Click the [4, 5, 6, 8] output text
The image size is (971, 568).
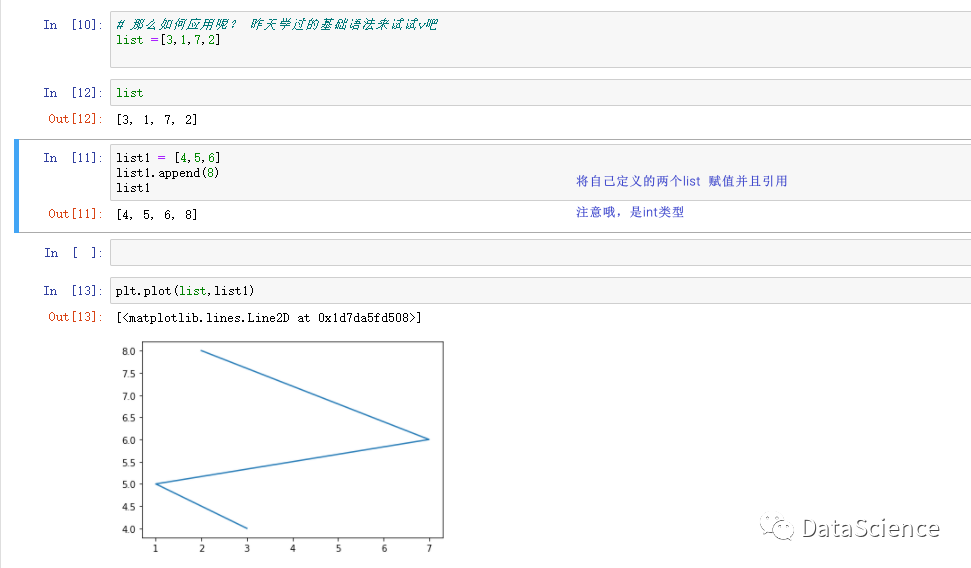tap(157, 214)
